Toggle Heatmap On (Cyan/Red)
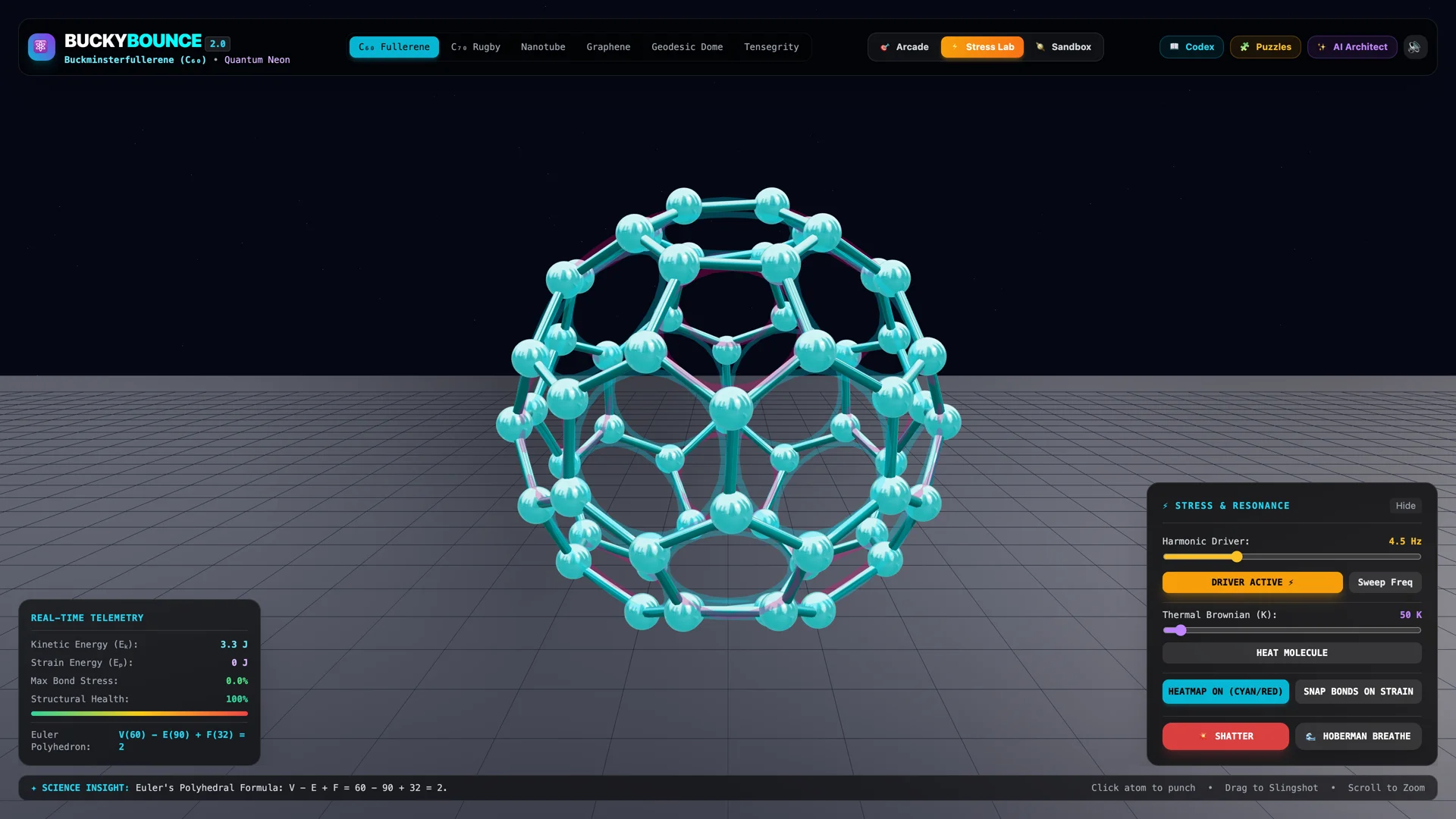1456x819 pixels. 1225,692
